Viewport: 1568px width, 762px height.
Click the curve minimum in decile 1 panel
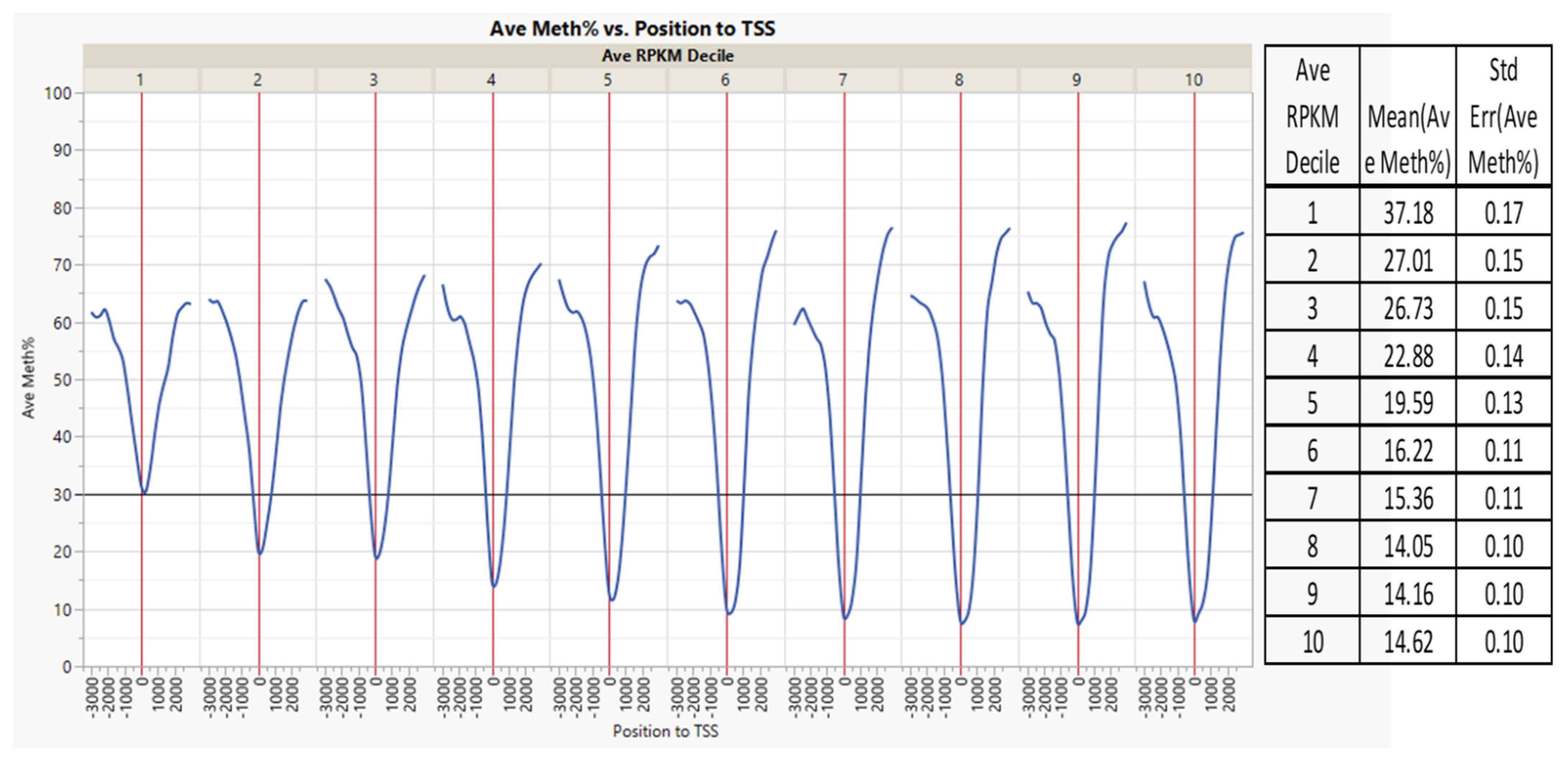(144, 492)
